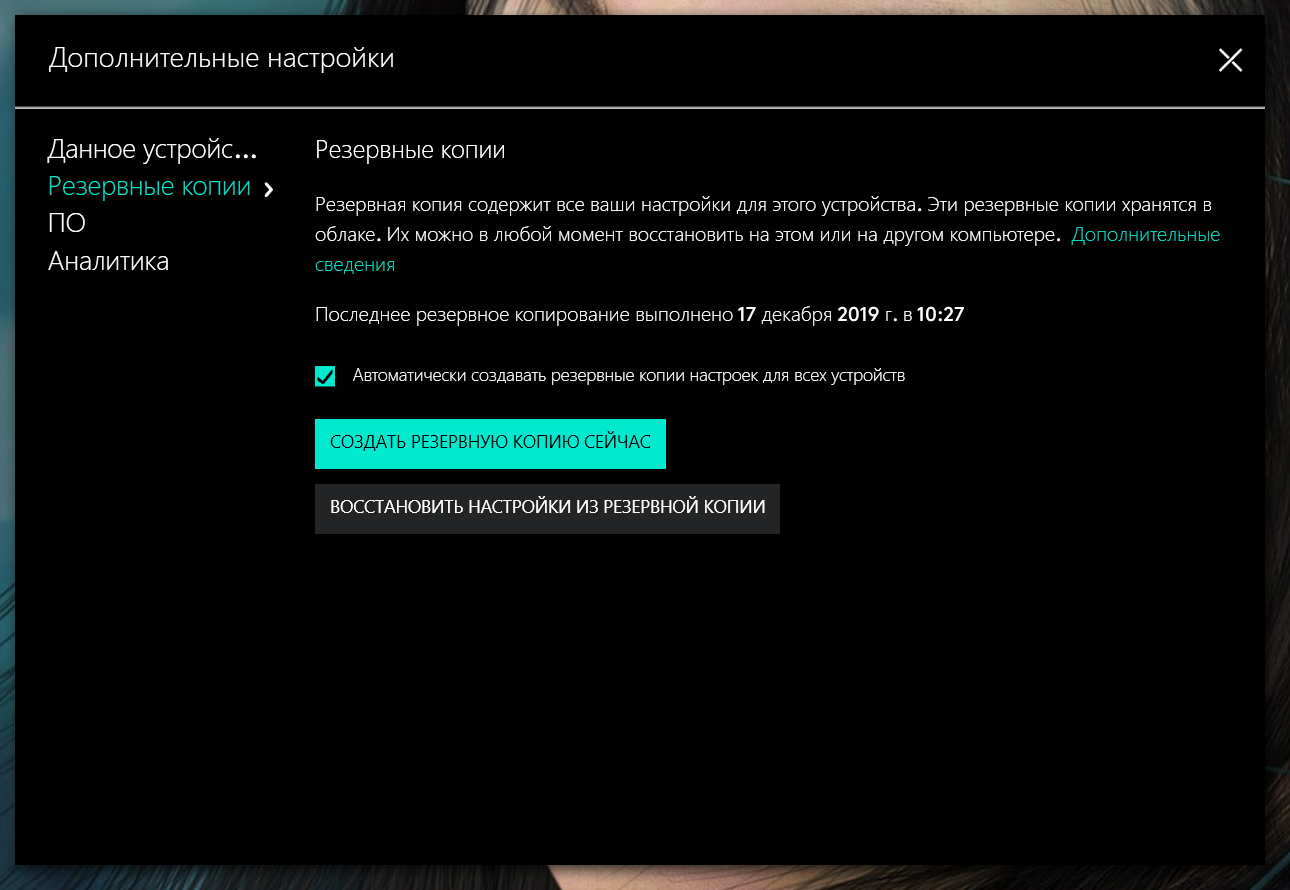1290x890 pixels.
Task: Click the chevron arrow beside Резервные копии
Action: pyautogui.click(x=268, y=189)
